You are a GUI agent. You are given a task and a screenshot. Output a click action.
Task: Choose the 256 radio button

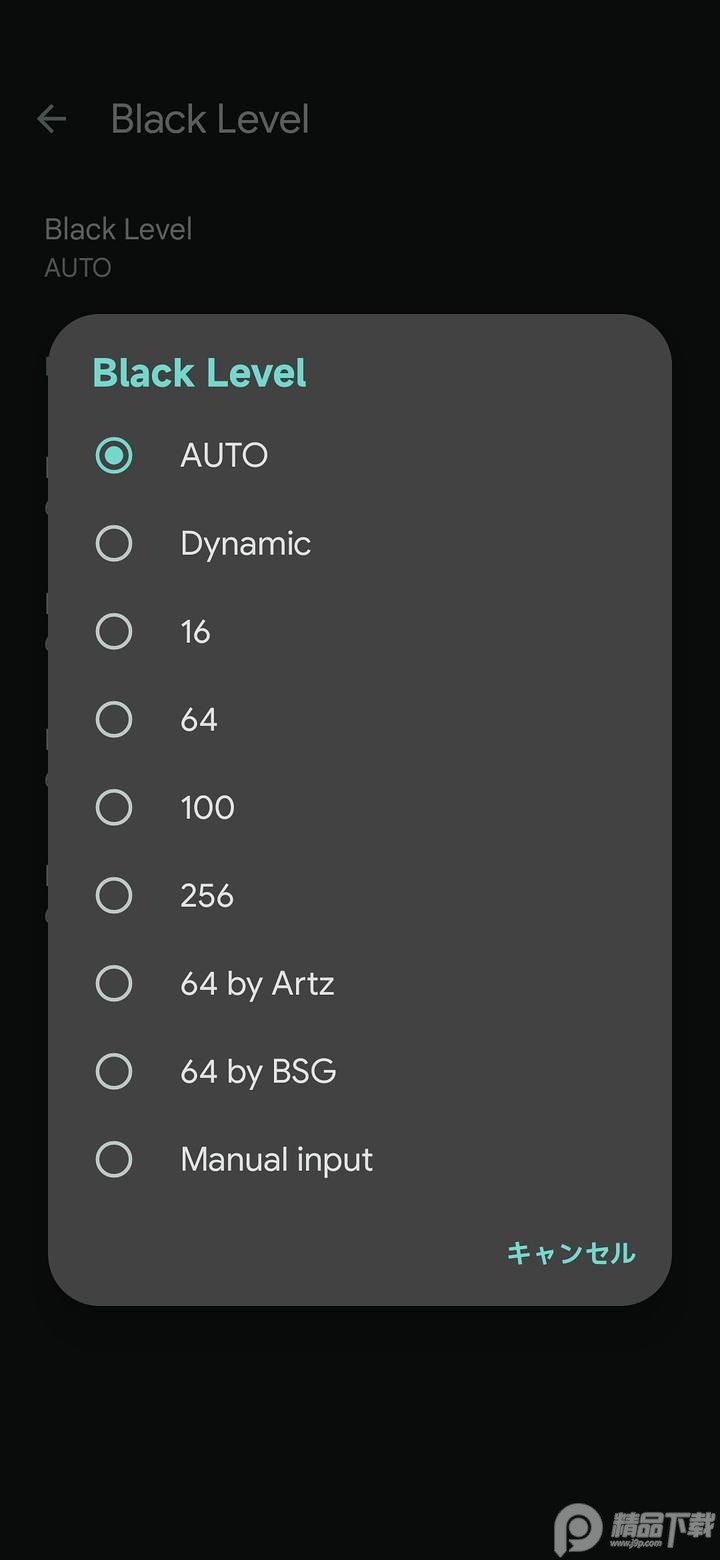(x=114, y=896)
